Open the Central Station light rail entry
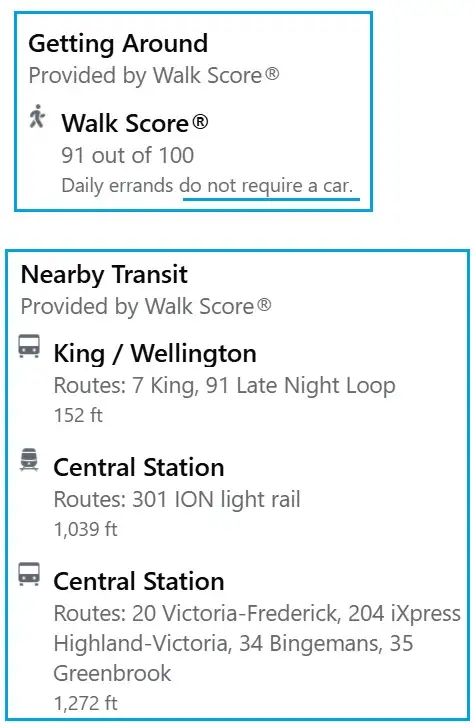Image resolution: width=474 pixels, height=727 pixels. (139, 467)
